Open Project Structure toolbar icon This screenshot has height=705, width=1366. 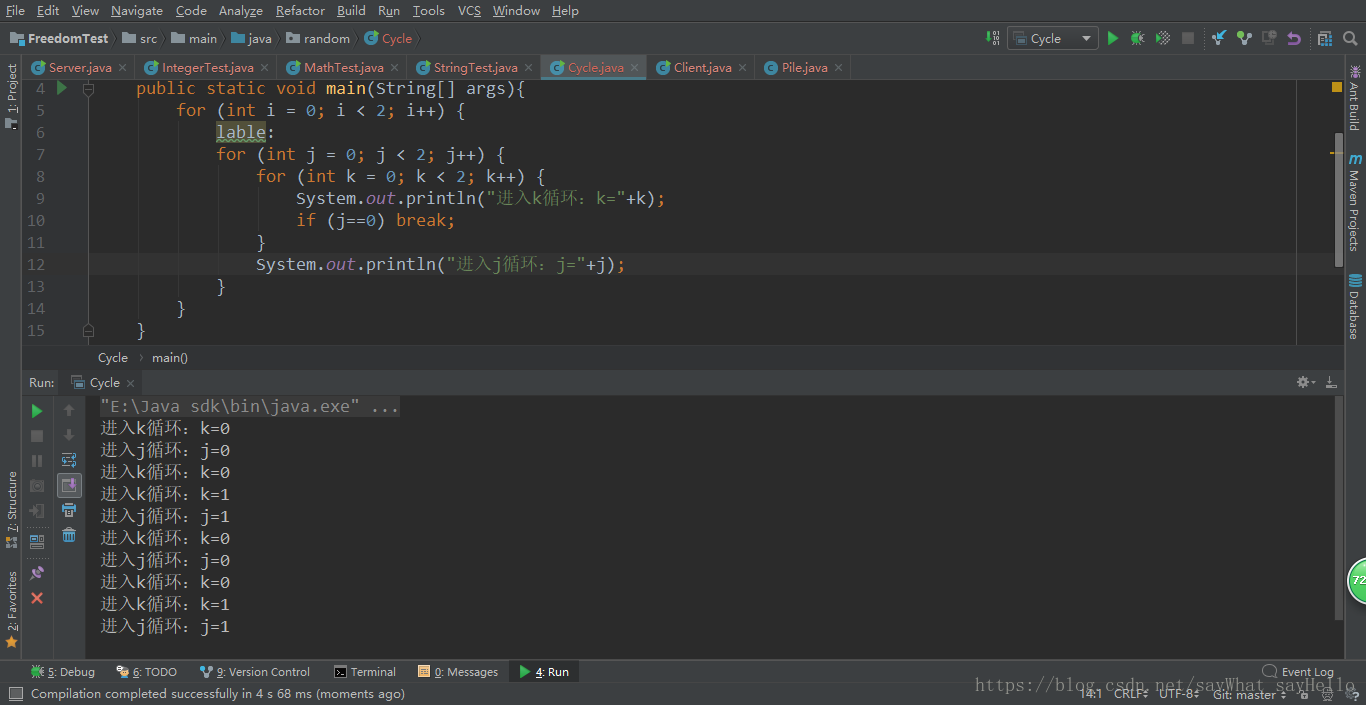coord(1324,38)
